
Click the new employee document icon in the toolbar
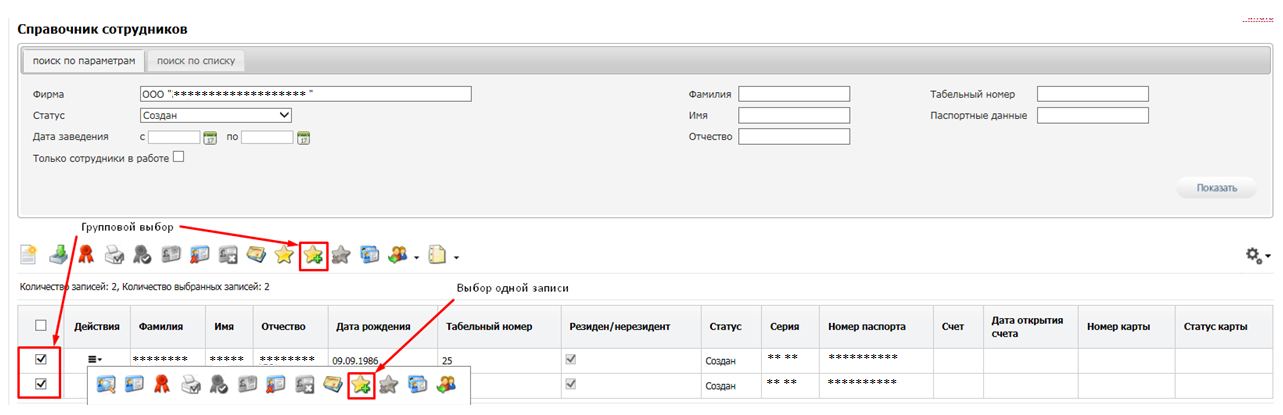pos(28,254)
